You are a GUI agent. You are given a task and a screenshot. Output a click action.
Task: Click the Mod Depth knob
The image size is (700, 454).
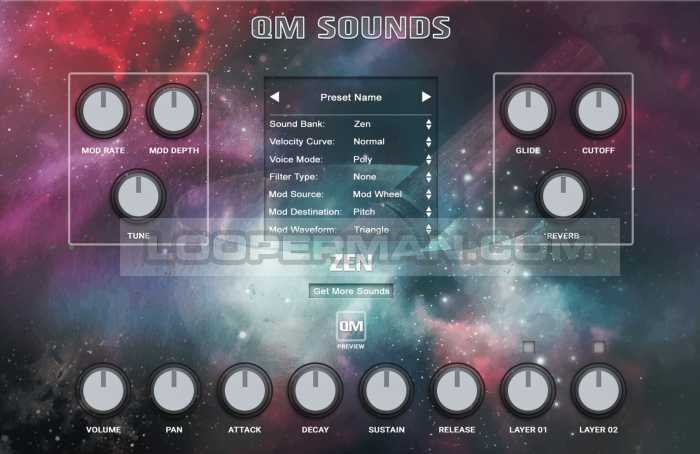point(173,111)
